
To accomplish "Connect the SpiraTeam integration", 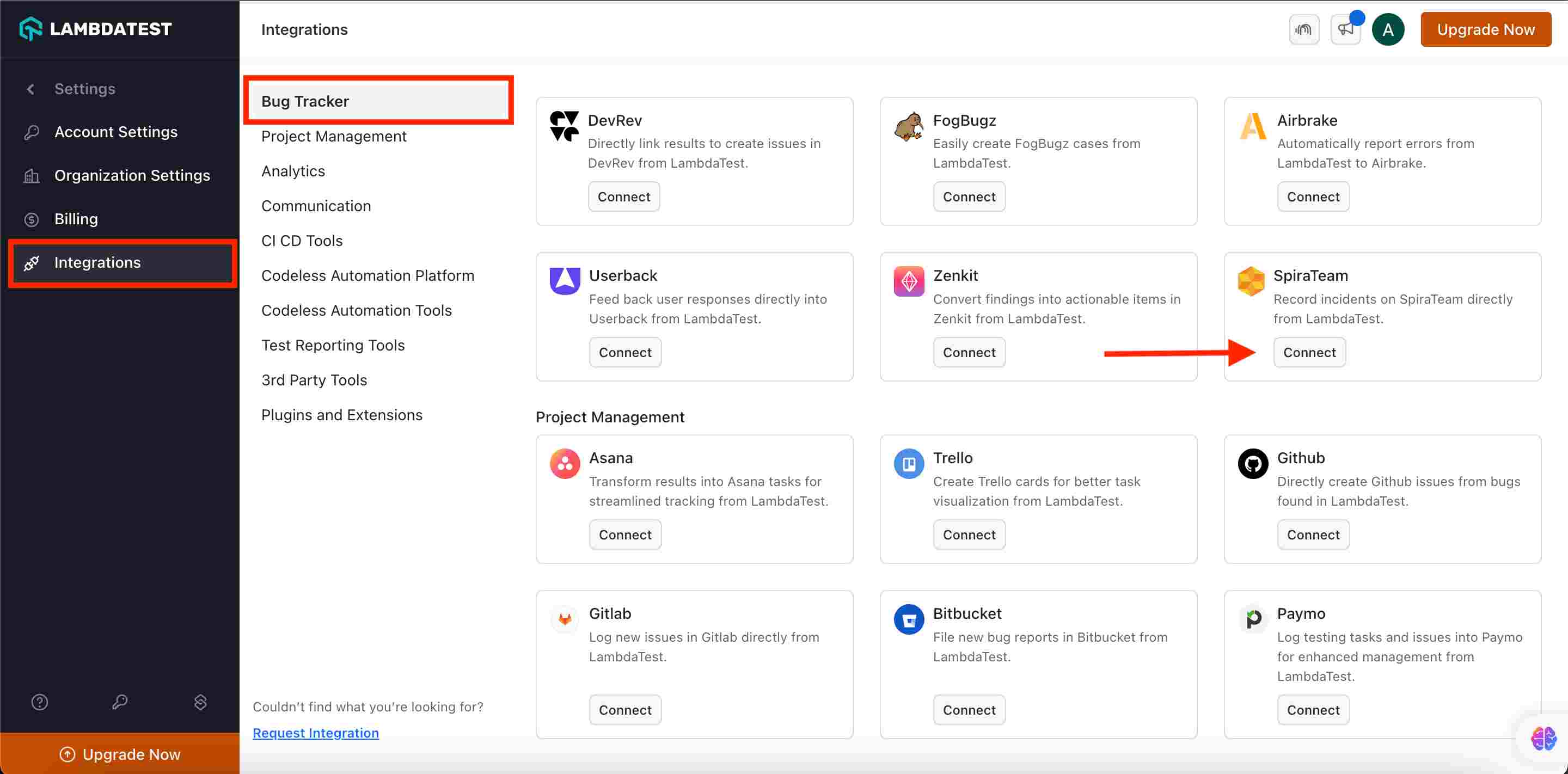I will tap(1309, 352).
